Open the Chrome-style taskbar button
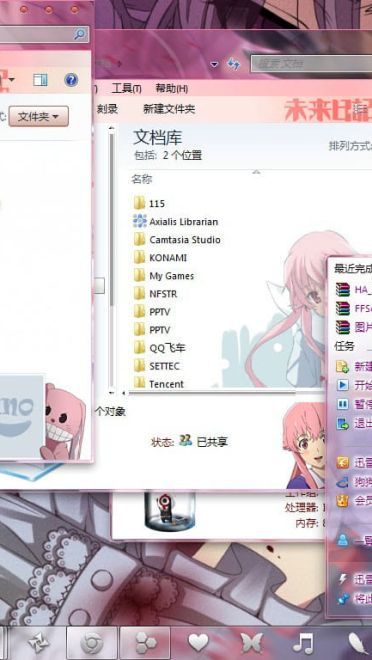 (91, 643)
